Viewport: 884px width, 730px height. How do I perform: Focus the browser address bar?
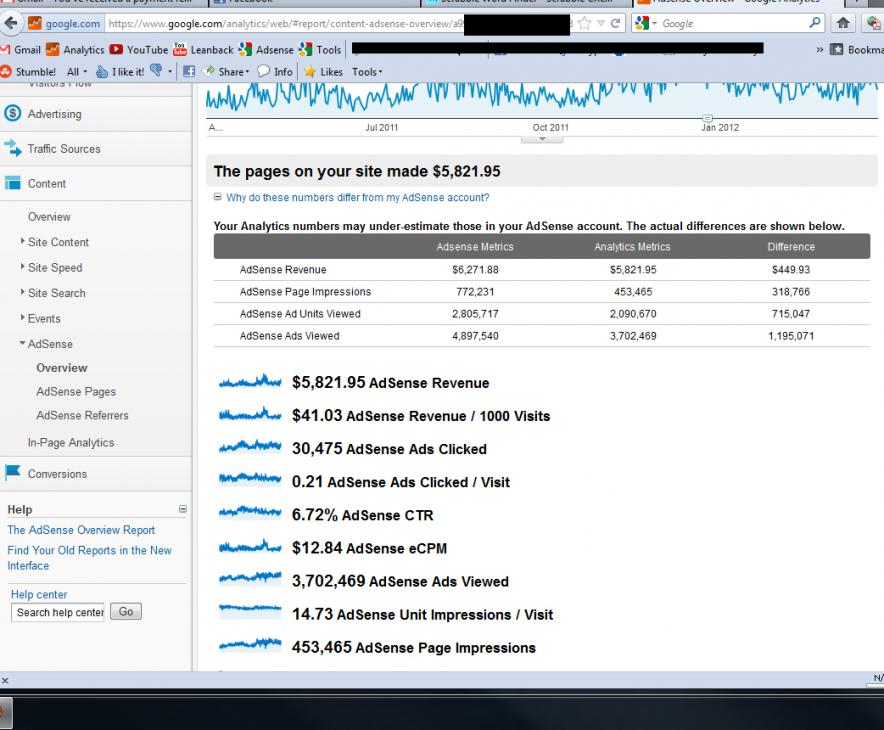286,24
